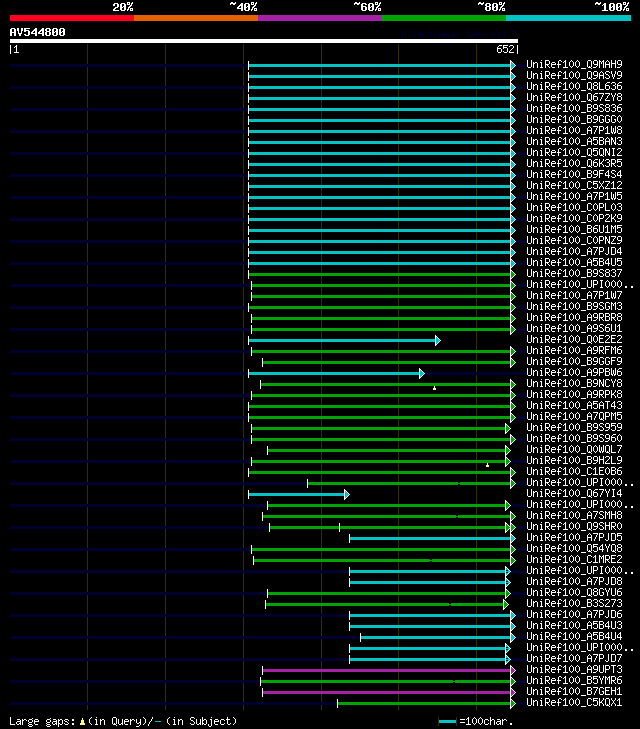640x729 pixels.
Task: Click the cyan alignment bar for A9PBW6
Action: [x=336, y=374]
